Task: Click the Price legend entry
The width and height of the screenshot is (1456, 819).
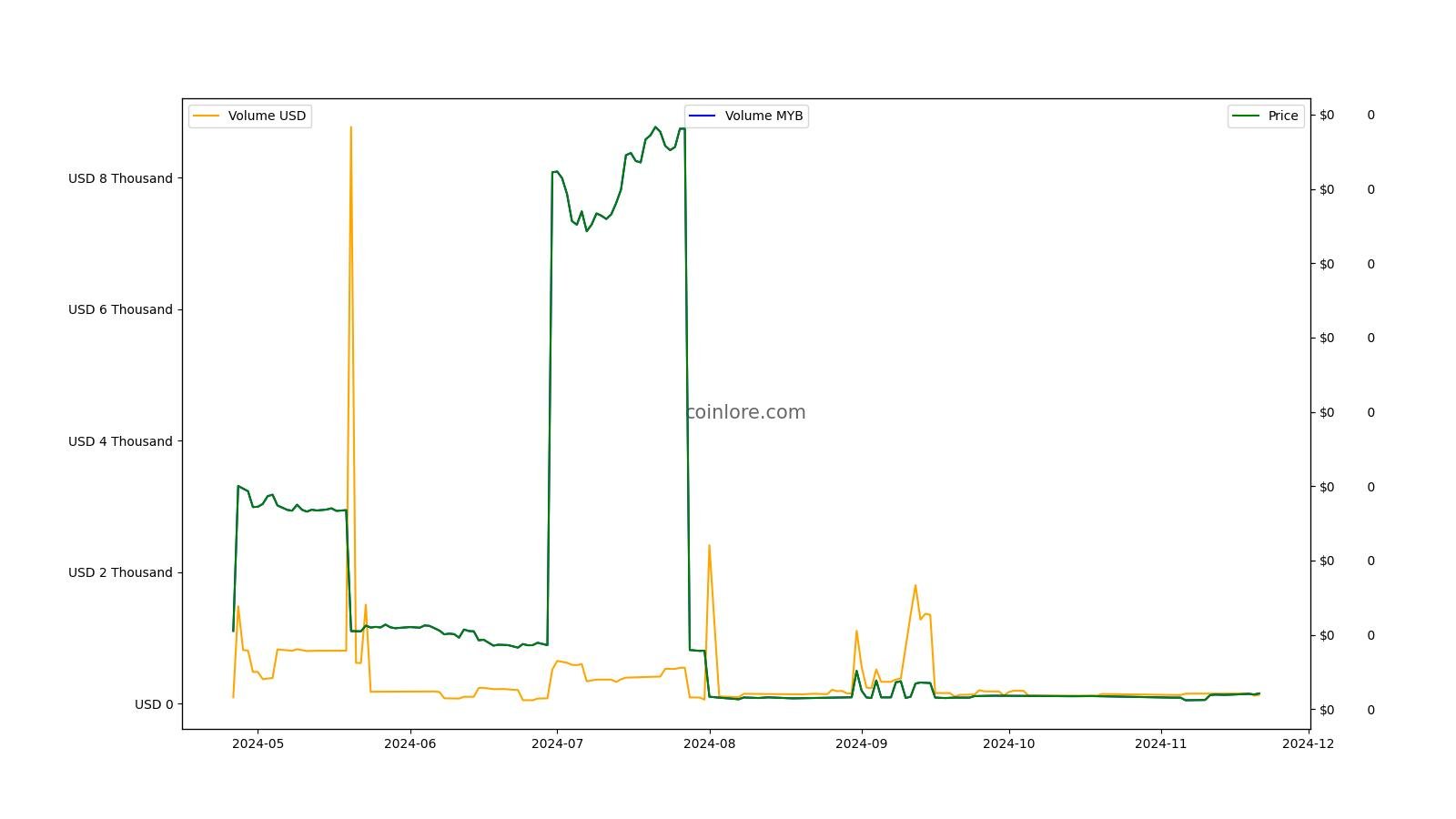Action: (x=1266, y=116)
